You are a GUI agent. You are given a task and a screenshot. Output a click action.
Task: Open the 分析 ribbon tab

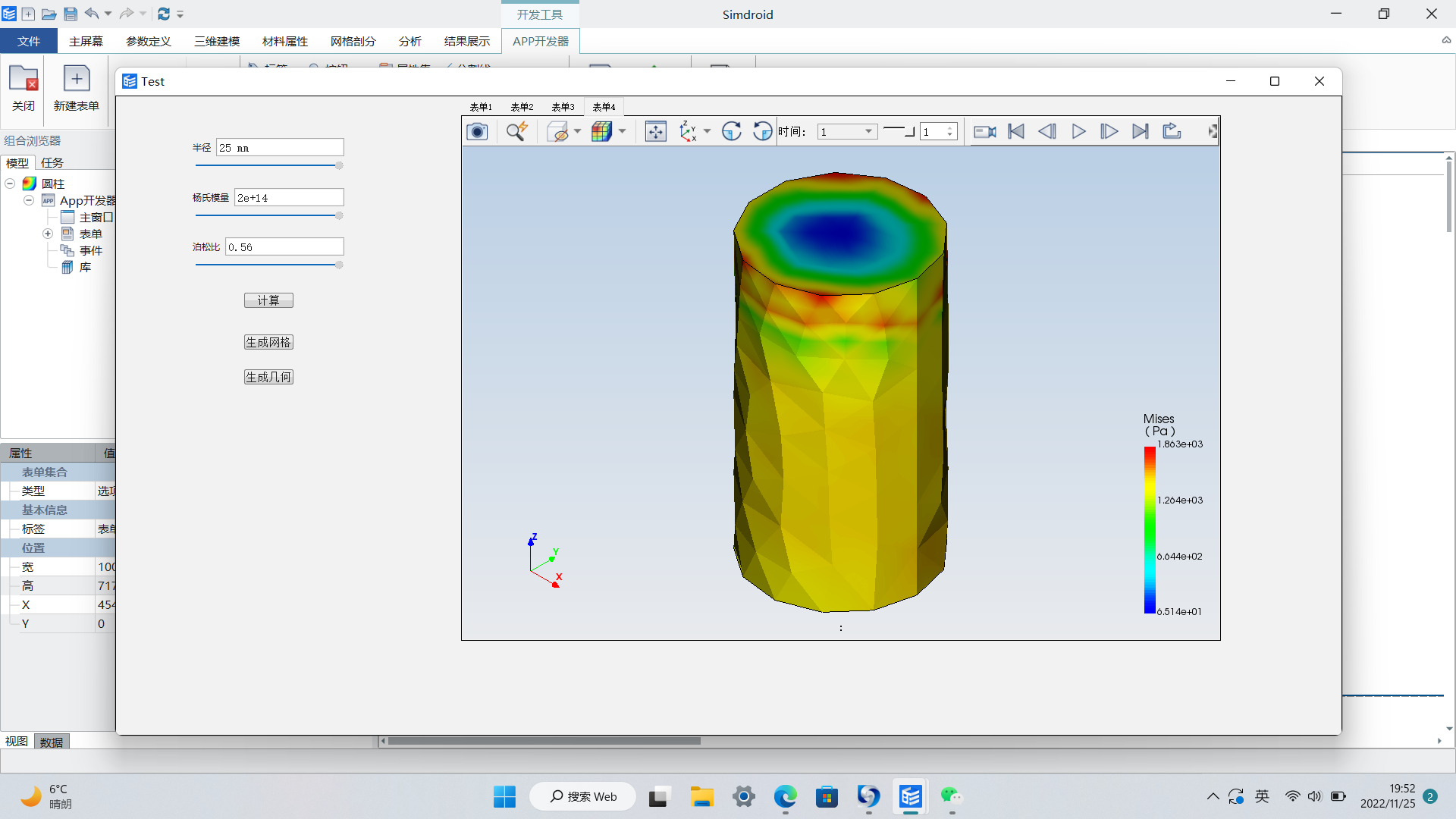point(409,41)
